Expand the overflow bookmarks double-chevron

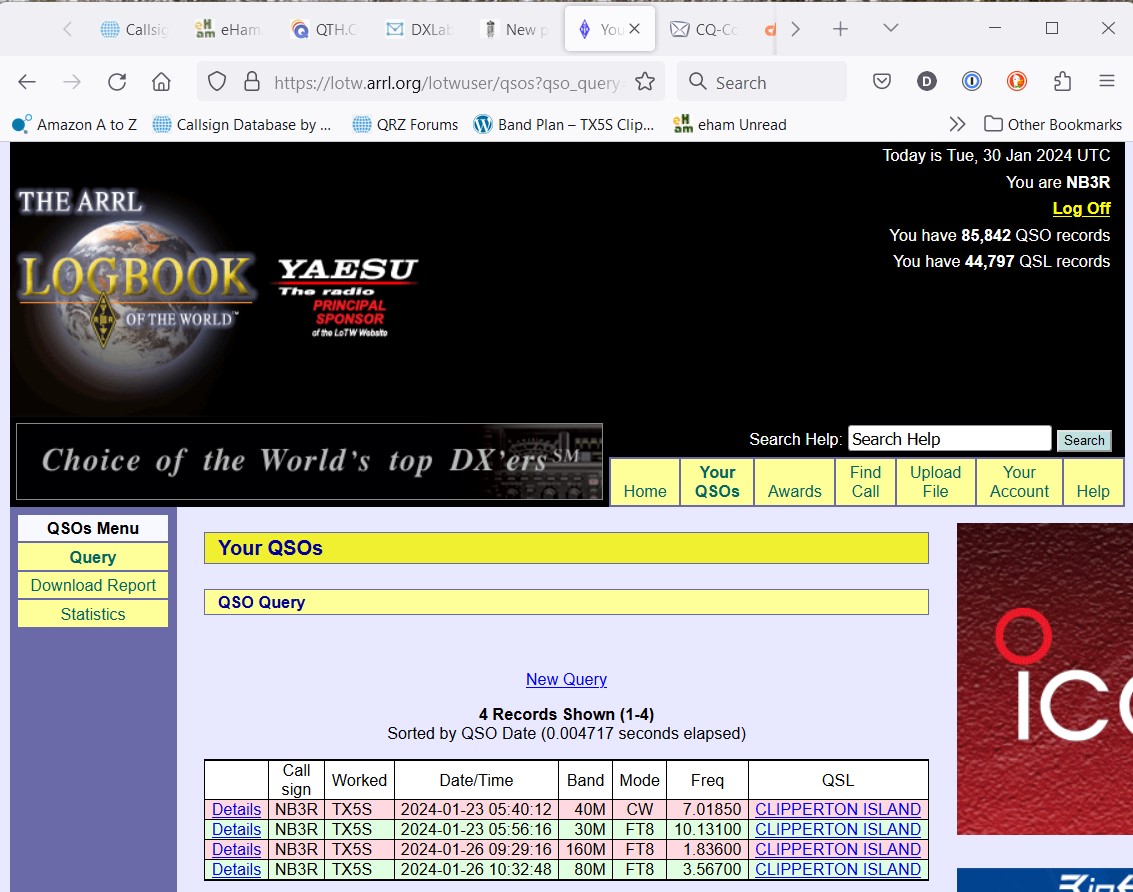(x=958, y=124)
